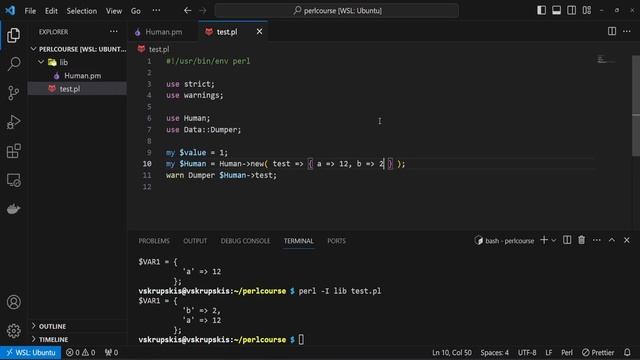Maximize the panel size chevron
This screenshot has width=640, height=360.
point(612,240)
